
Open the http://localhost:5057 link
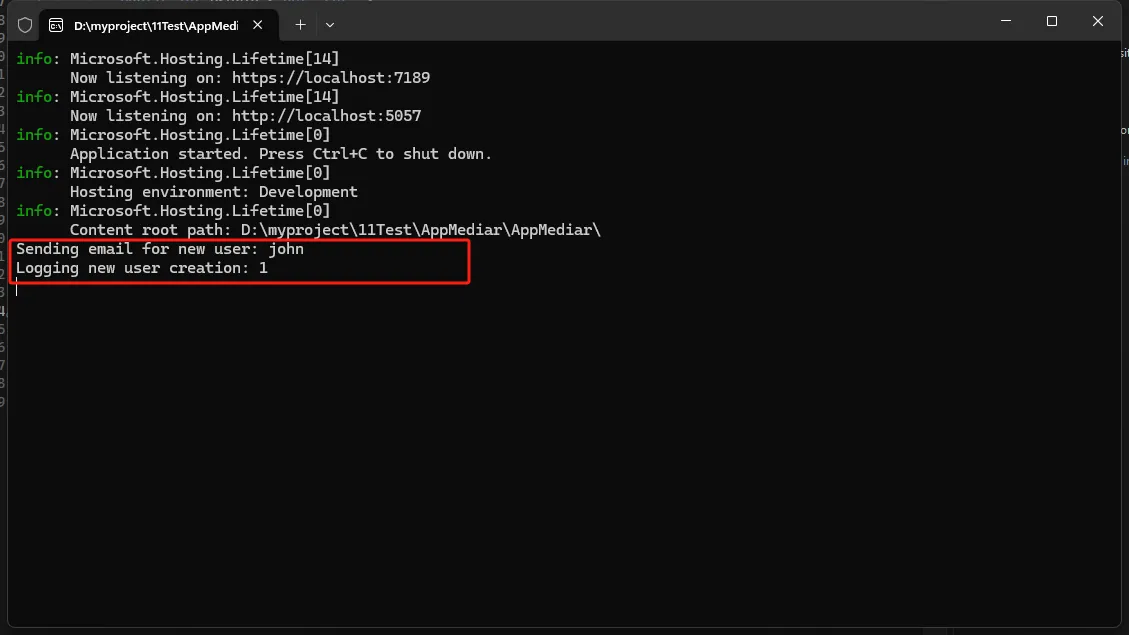point(326,116)
